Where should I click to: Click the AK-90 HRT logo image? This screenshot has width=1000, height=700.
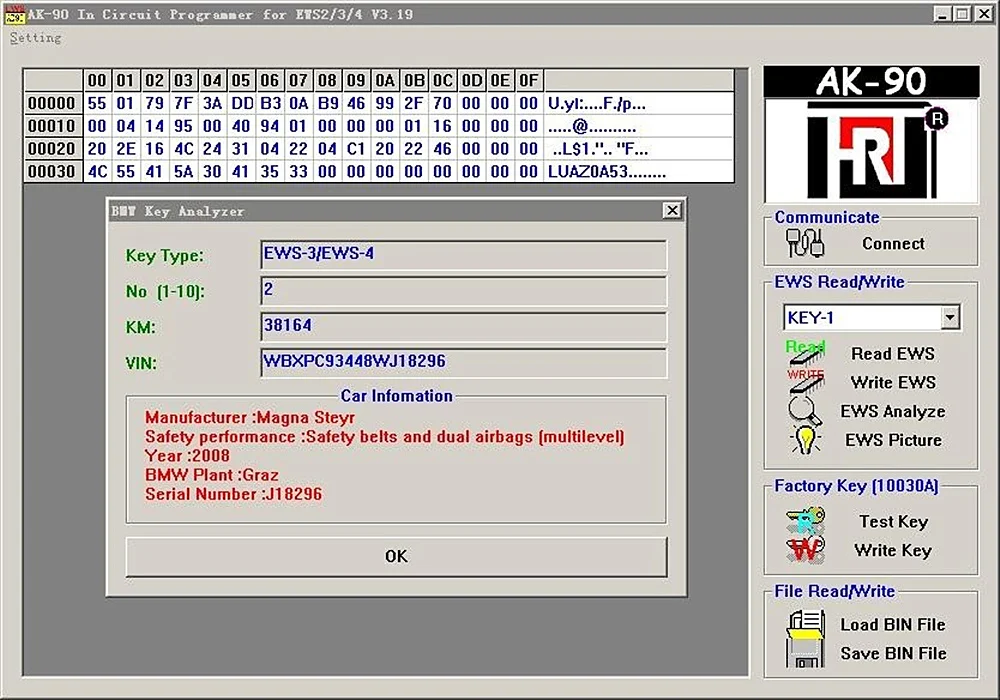pos(871,135)
